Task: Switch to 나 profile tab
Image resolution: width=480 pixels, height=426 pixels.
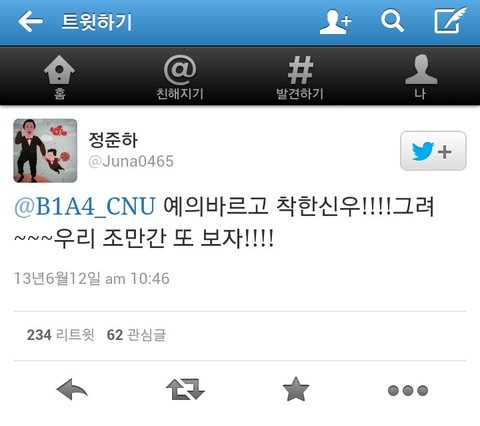Action: tap(421, 77)
